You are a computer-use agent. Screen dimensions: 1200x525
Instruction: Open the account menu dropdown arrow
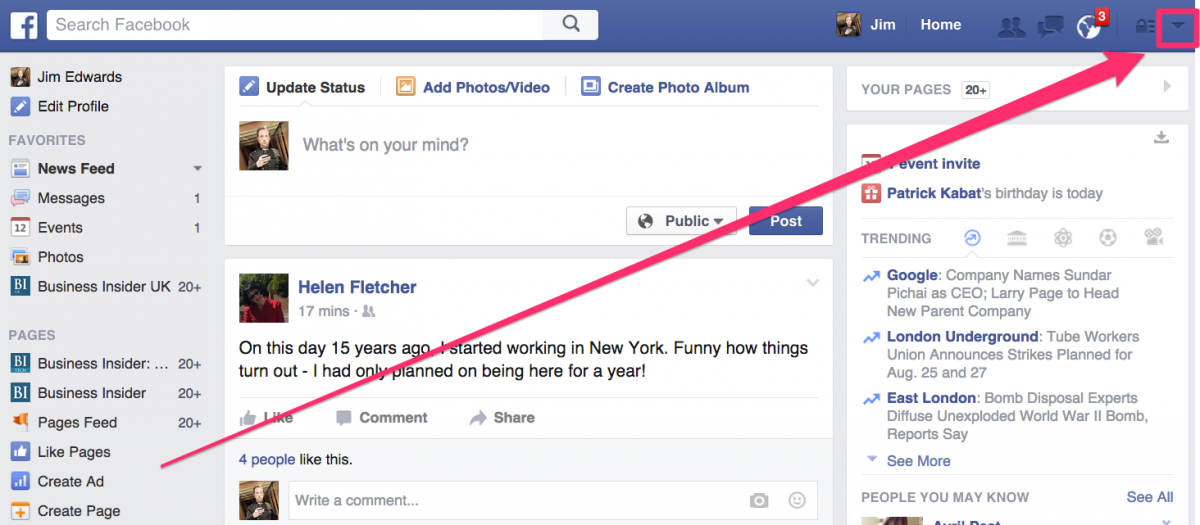pos(1178,26)
